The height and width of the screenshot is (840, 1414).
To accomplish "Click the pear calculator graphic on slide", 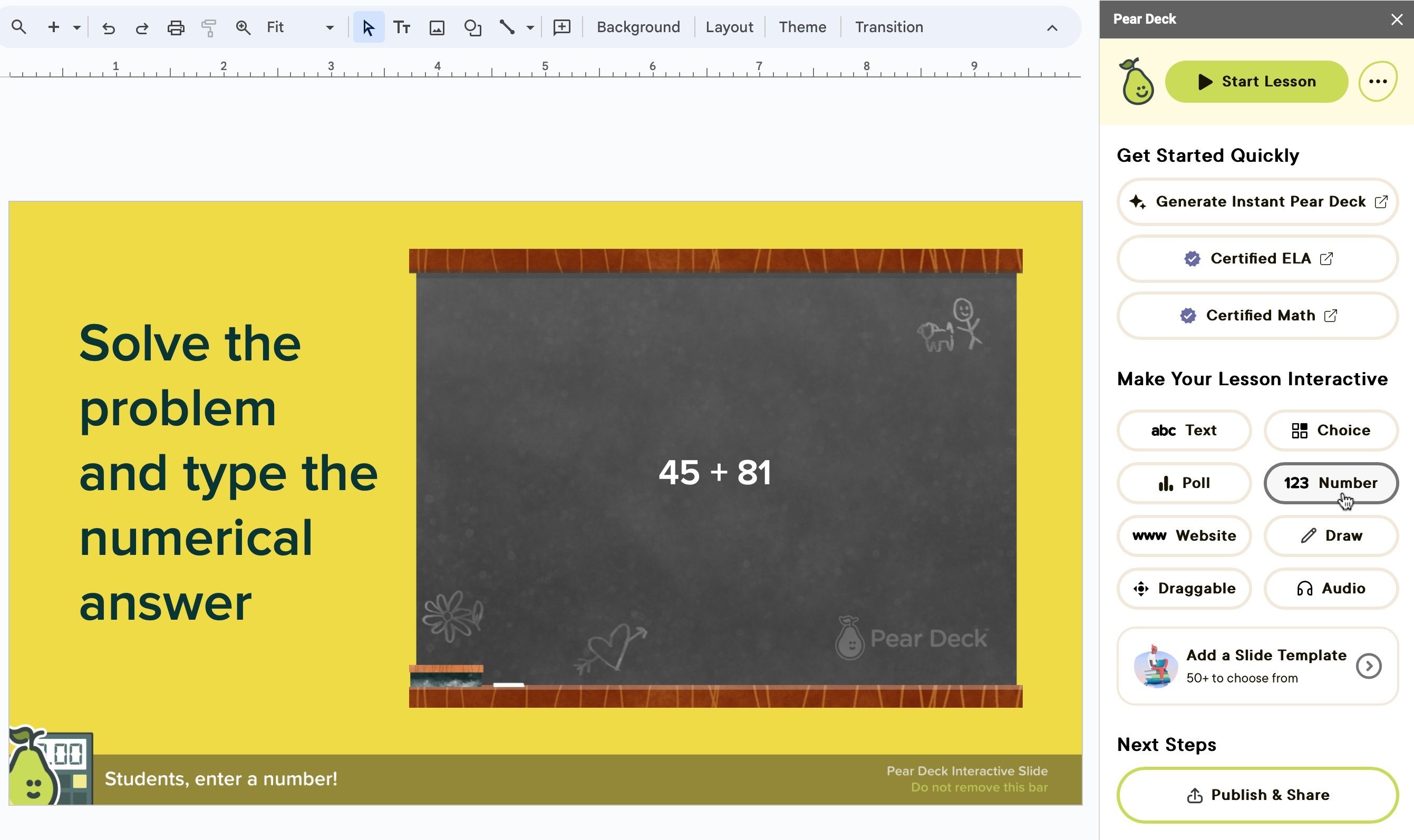I will pyautogui.click(x=51, y=765).
